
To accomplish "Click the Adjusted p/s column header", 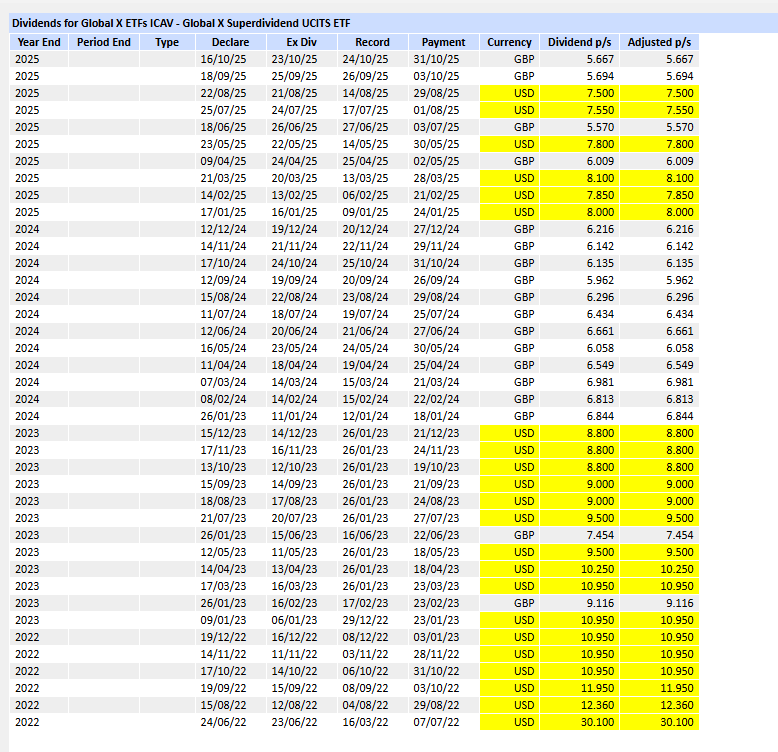I will point(659,42).
